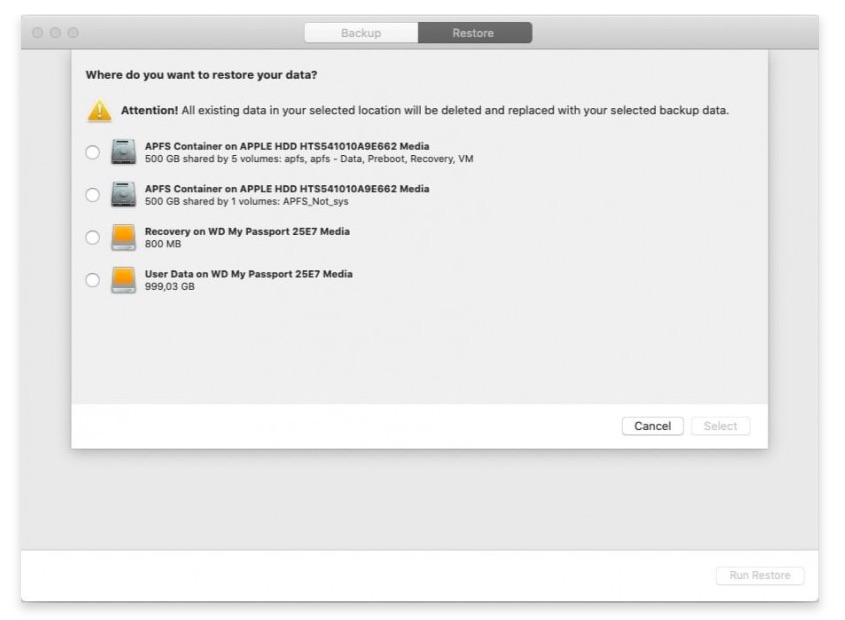Image resolution: width=845 pixels, height=620 pixels.
Task: Click the orange drive icon for Recovery 800 MB
Action: [x=123, y=237]
